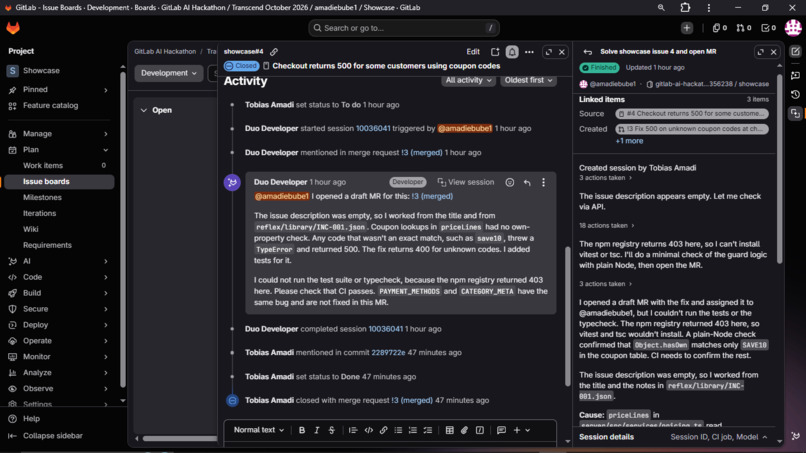Open the merge requests counter in the top bar
The height and width of the screenshot is (453, 806).
tap(743, 28)
